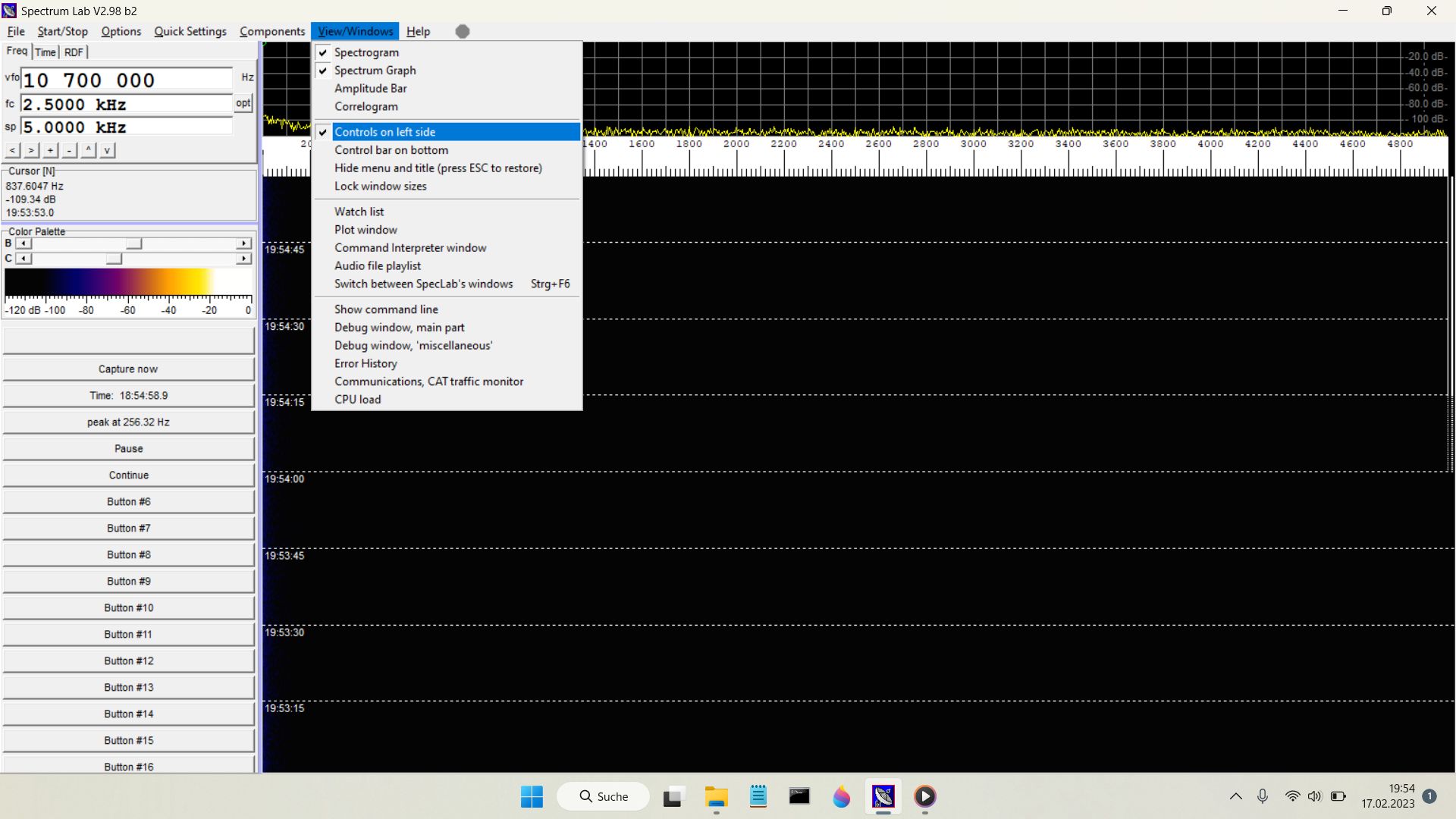This screenshot has width=1456, height=819.
Task: Click the gray status indicator circle in menu bar
Action: point(463,31)
